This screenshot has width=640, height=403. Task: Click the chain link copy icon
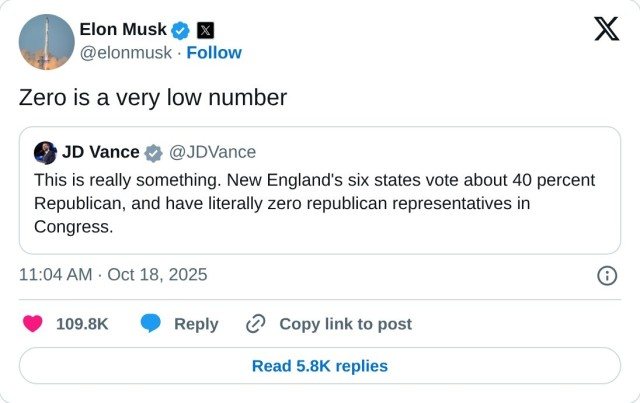[x=256, y=324]
